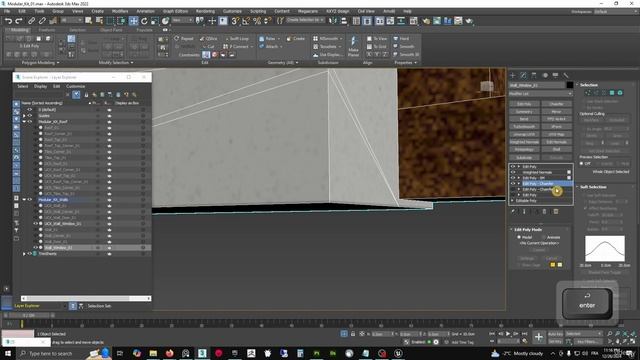Switch to the Freeform ribbon tab
Viewport: 640px width, 360px height.
click(x=47, y=30)
